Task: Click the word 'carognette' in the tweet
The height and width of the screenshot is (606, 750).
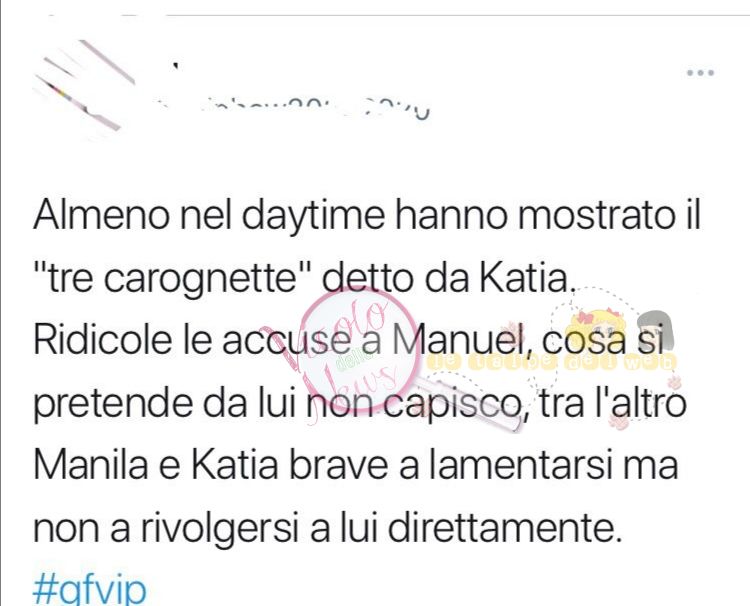Action: pyautogui.click(x=201, y=279)
